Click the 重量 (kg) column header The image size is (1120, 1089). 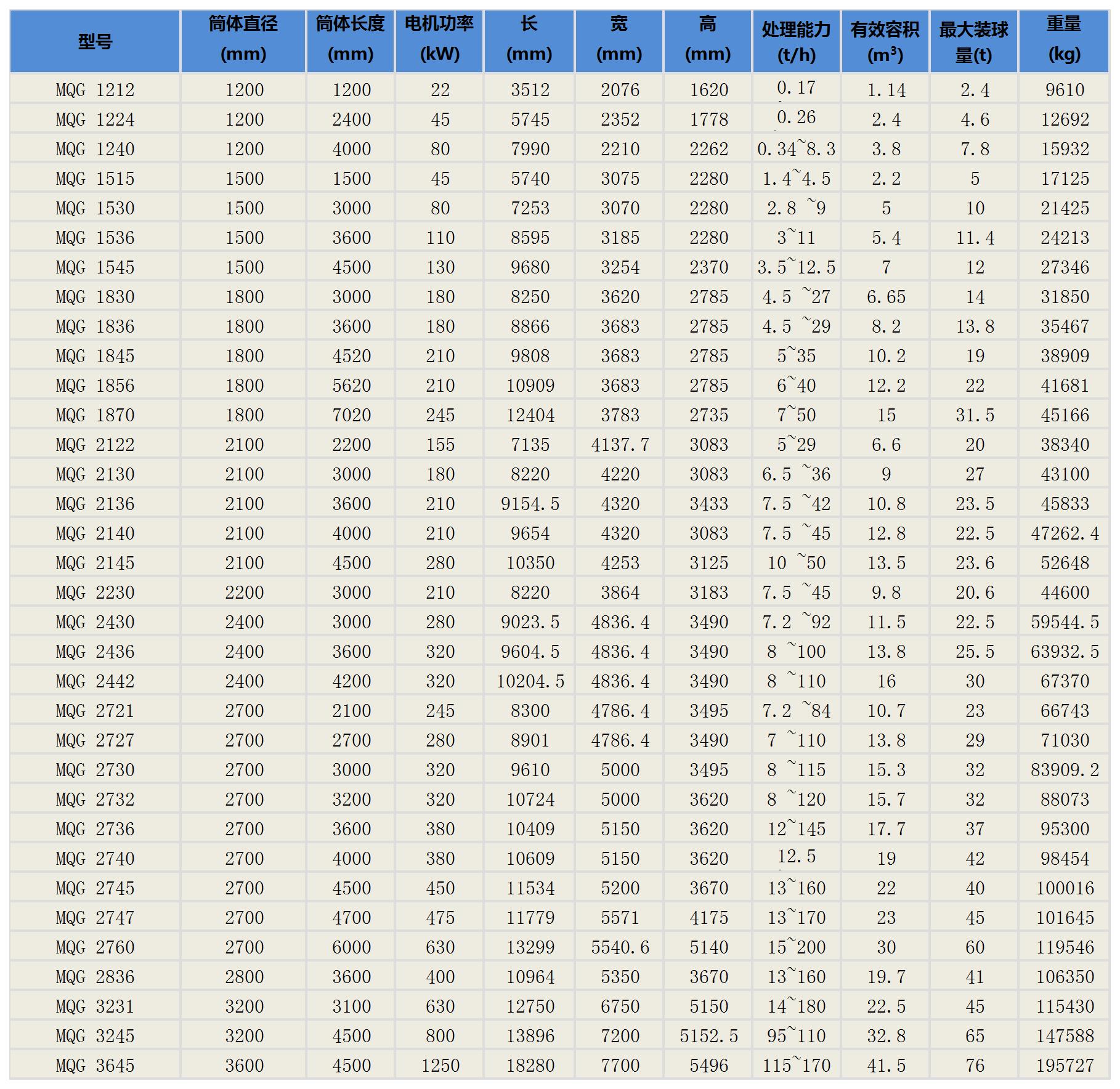pyautogui.click(x=1064, y=41)
